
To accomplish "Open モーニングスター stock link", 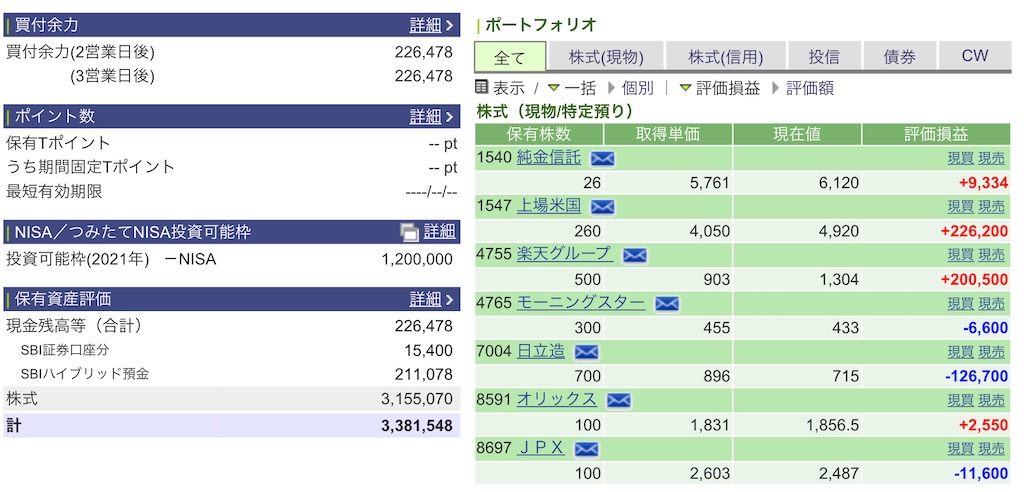I will 581,303.
